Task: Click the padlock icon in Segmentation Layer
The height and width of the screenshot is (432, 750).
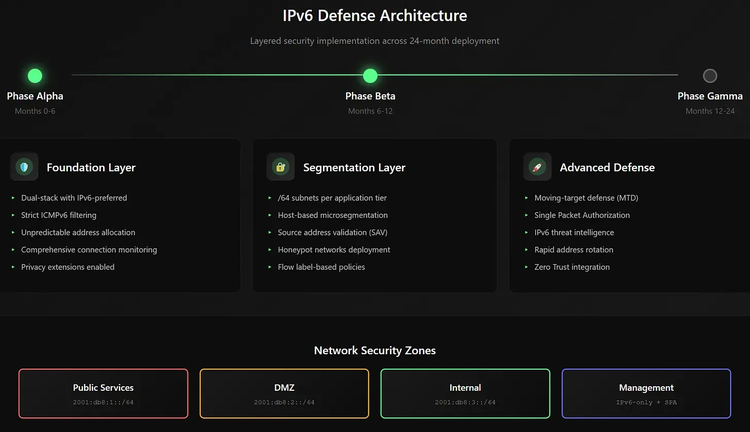Action: coord(281,167)
